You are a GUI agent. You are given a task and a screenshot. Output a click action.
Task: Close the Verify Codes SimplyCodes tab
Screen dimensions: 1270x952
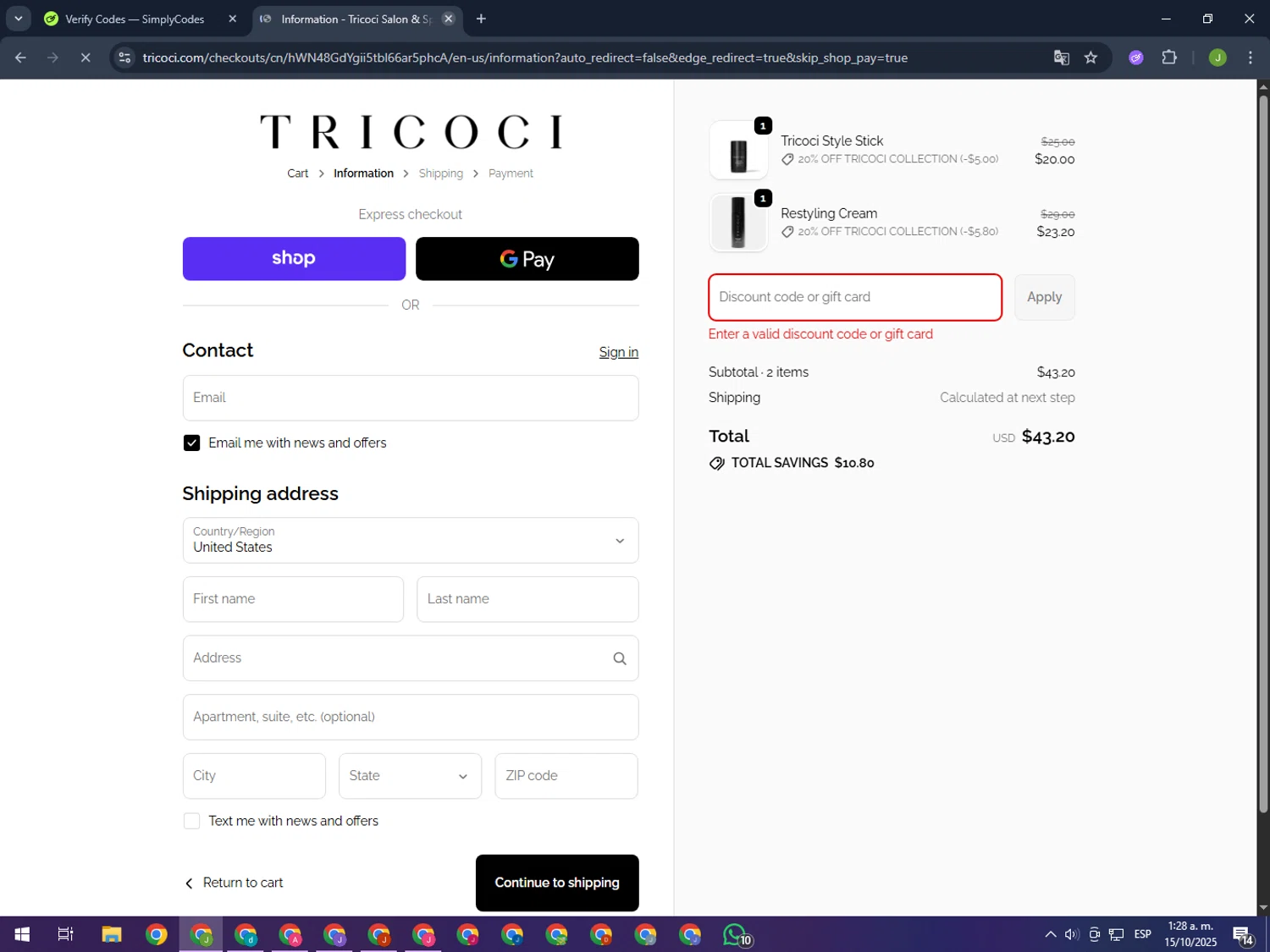click(x=233, y=19)
